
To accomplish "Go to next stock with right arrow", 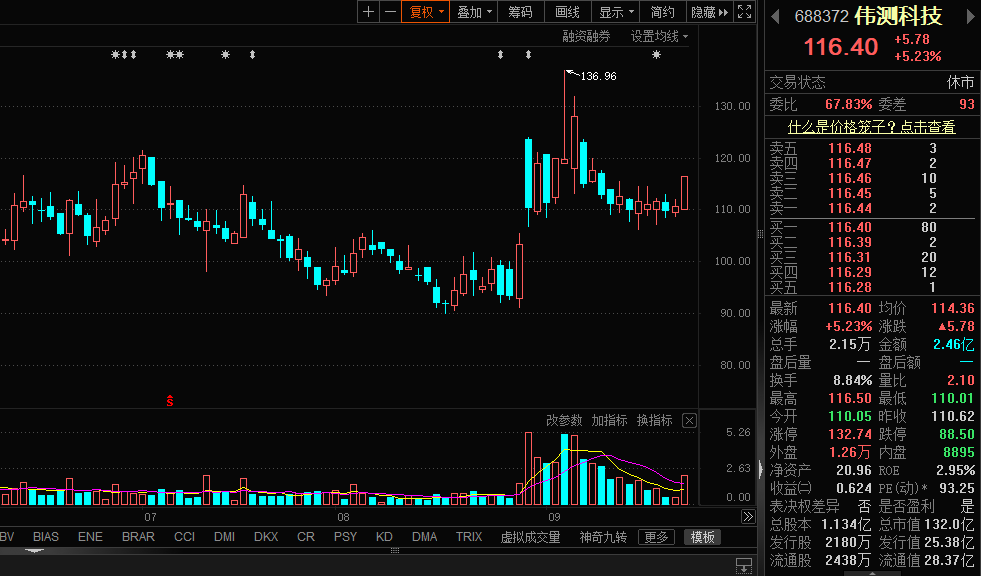I will 970,16.
